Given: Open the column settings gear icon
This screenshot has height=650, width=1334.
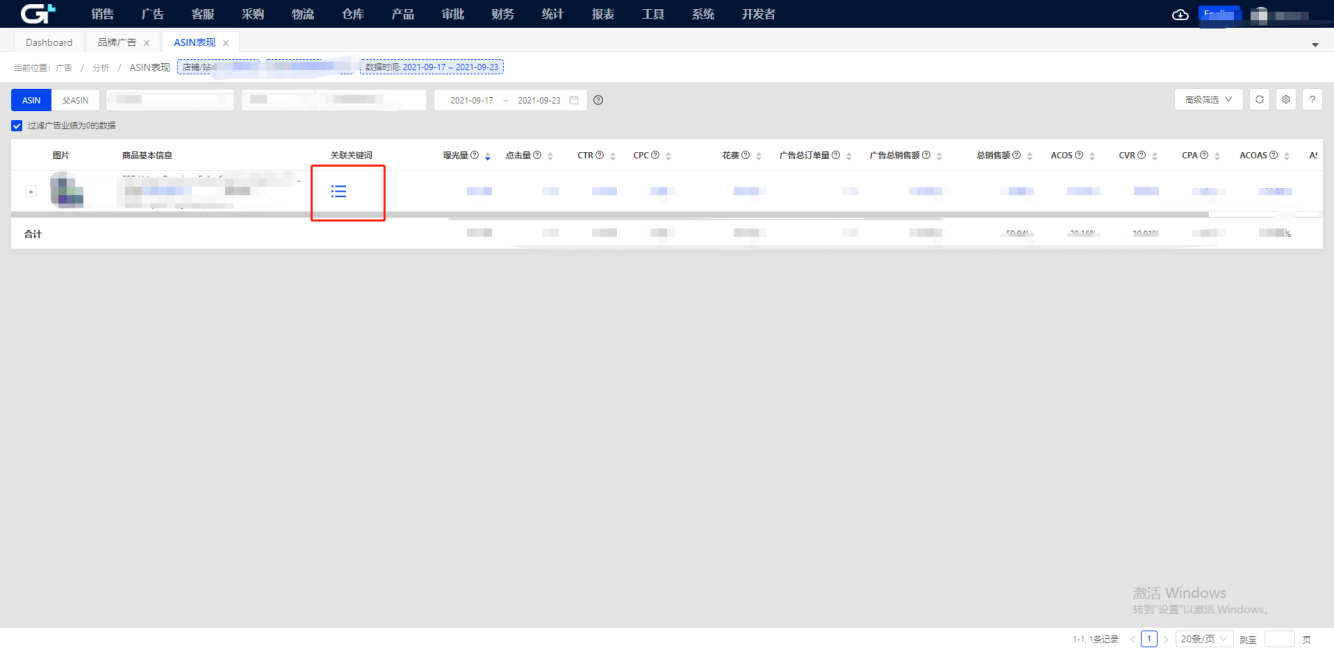Looking at the screenshot, I should pos(1286,99).
